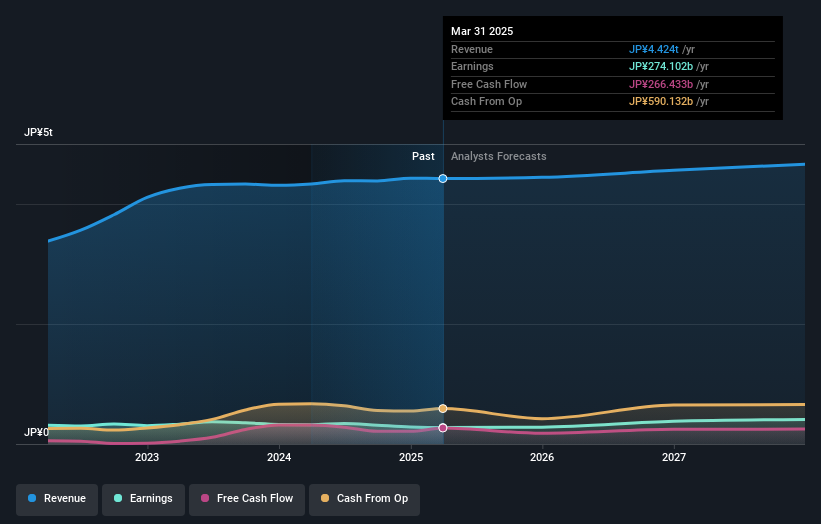This screenshot has width=821, height=524.
Task: Click the Past label on chart
Action: coord(423,157)
